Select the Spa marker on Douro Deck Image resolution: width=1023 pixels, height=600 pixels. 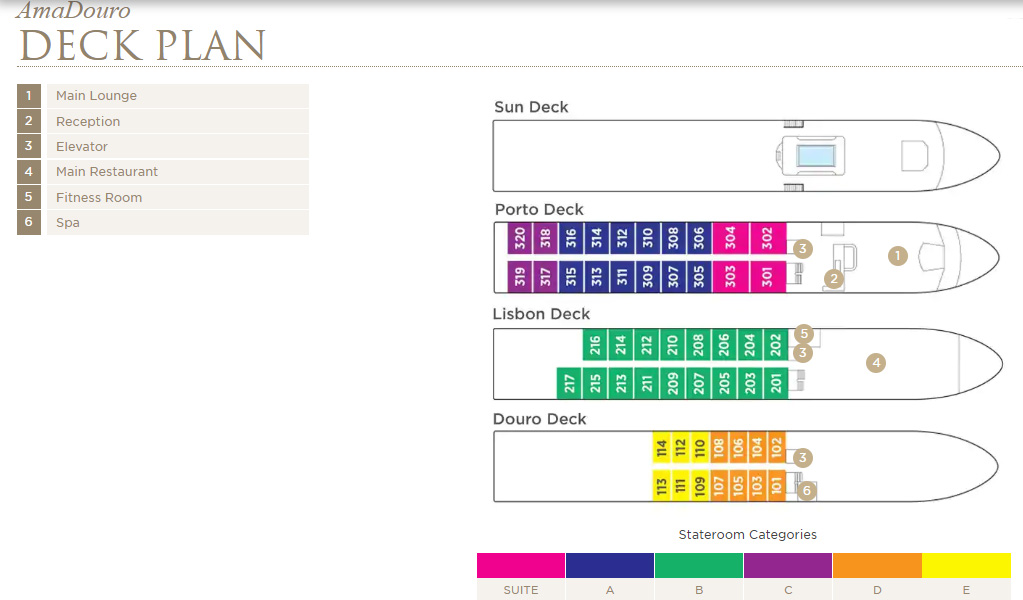pos(807,490)
